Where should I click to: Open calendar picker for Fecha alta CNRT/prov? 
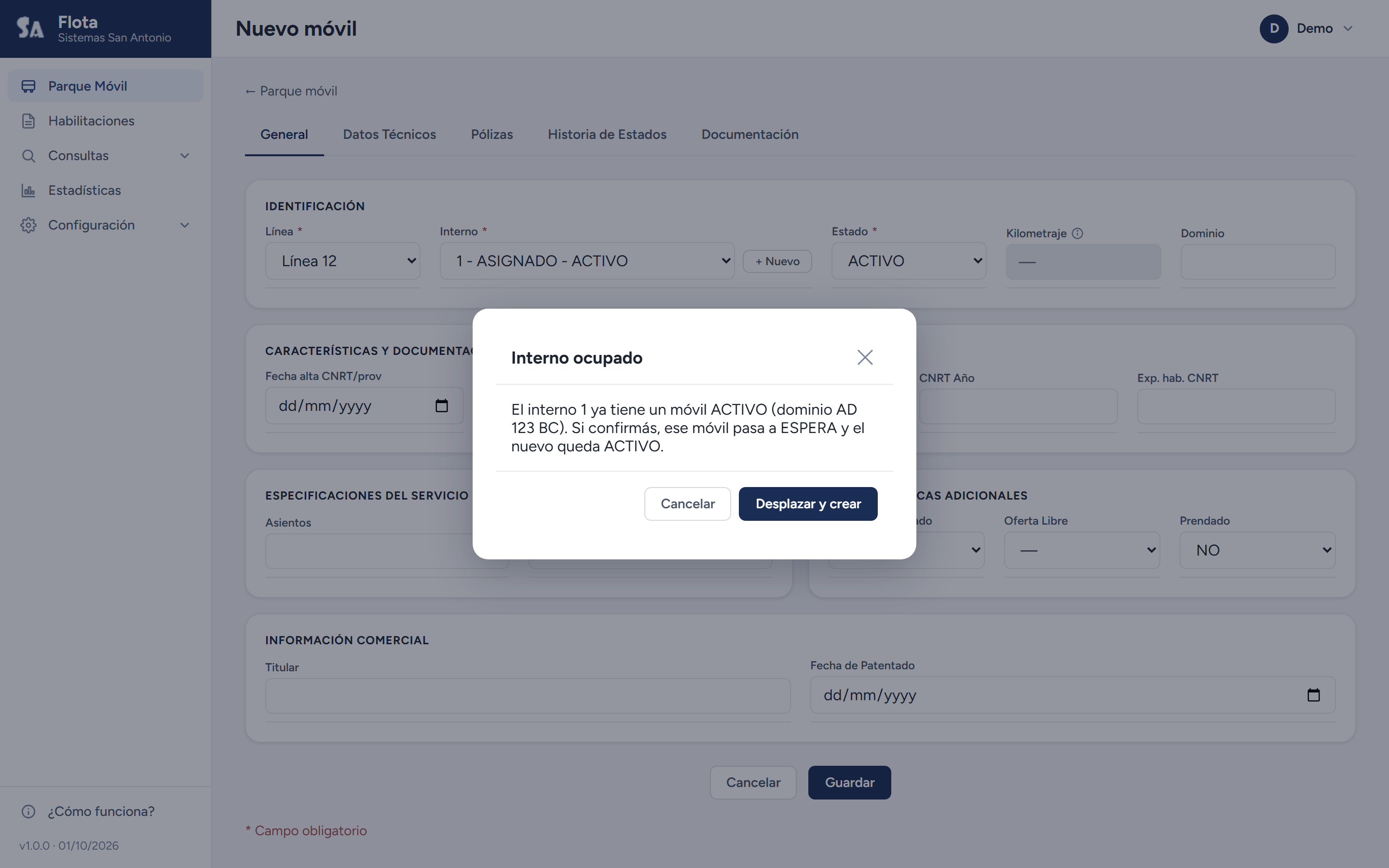(x=441, y=406)
